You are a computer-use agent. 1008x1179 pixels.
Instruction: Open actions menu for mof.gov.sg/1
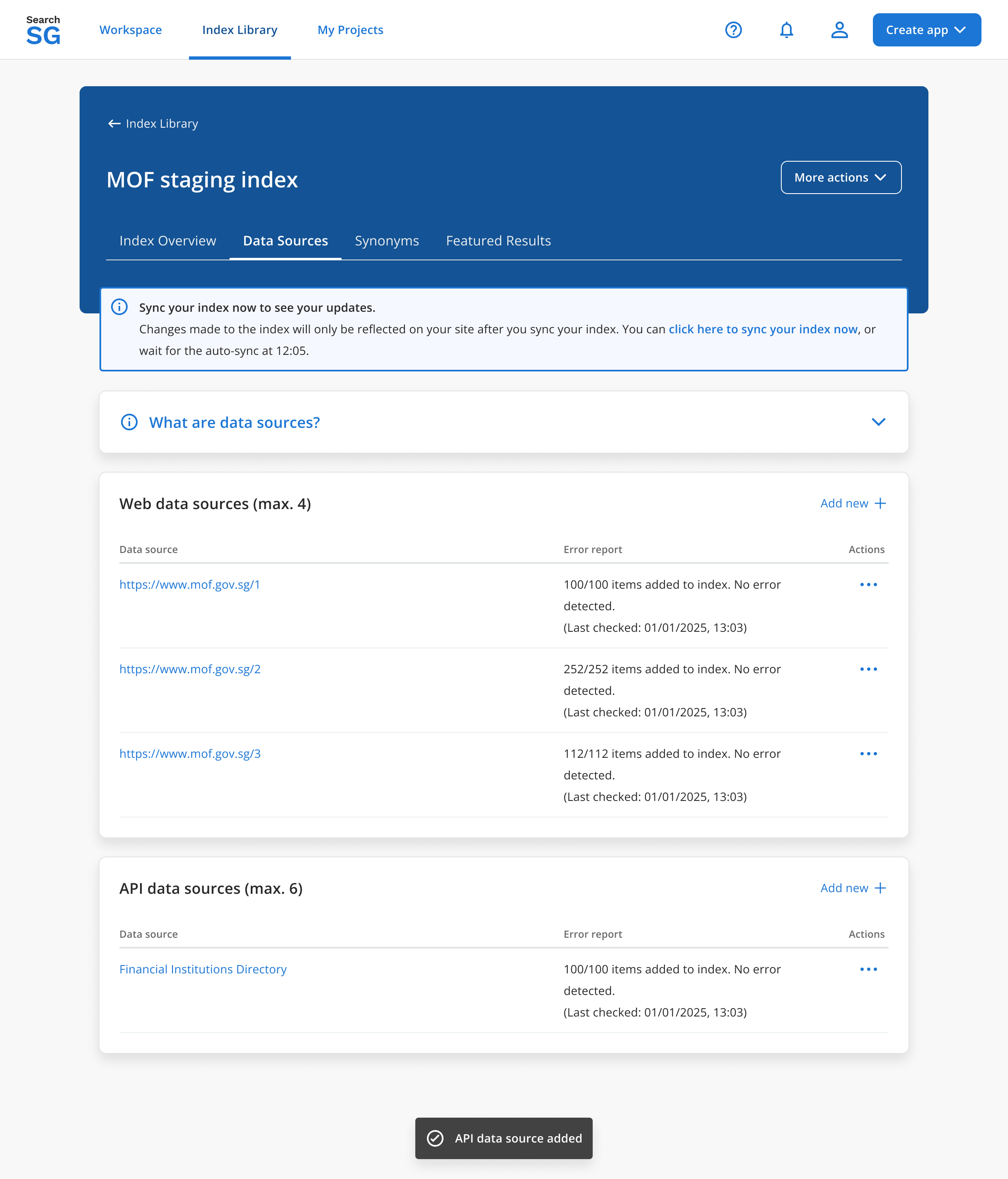point(868,585)
